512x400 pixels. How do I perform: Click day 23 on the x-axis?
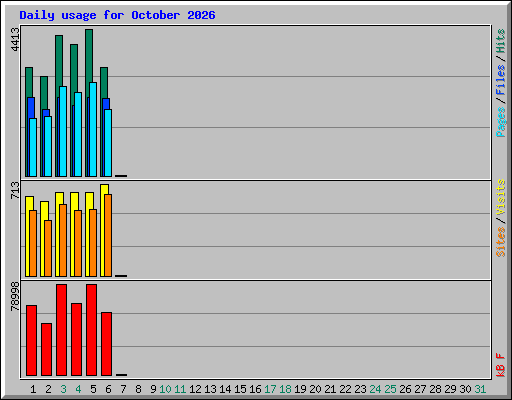click(x=360, y=389)
